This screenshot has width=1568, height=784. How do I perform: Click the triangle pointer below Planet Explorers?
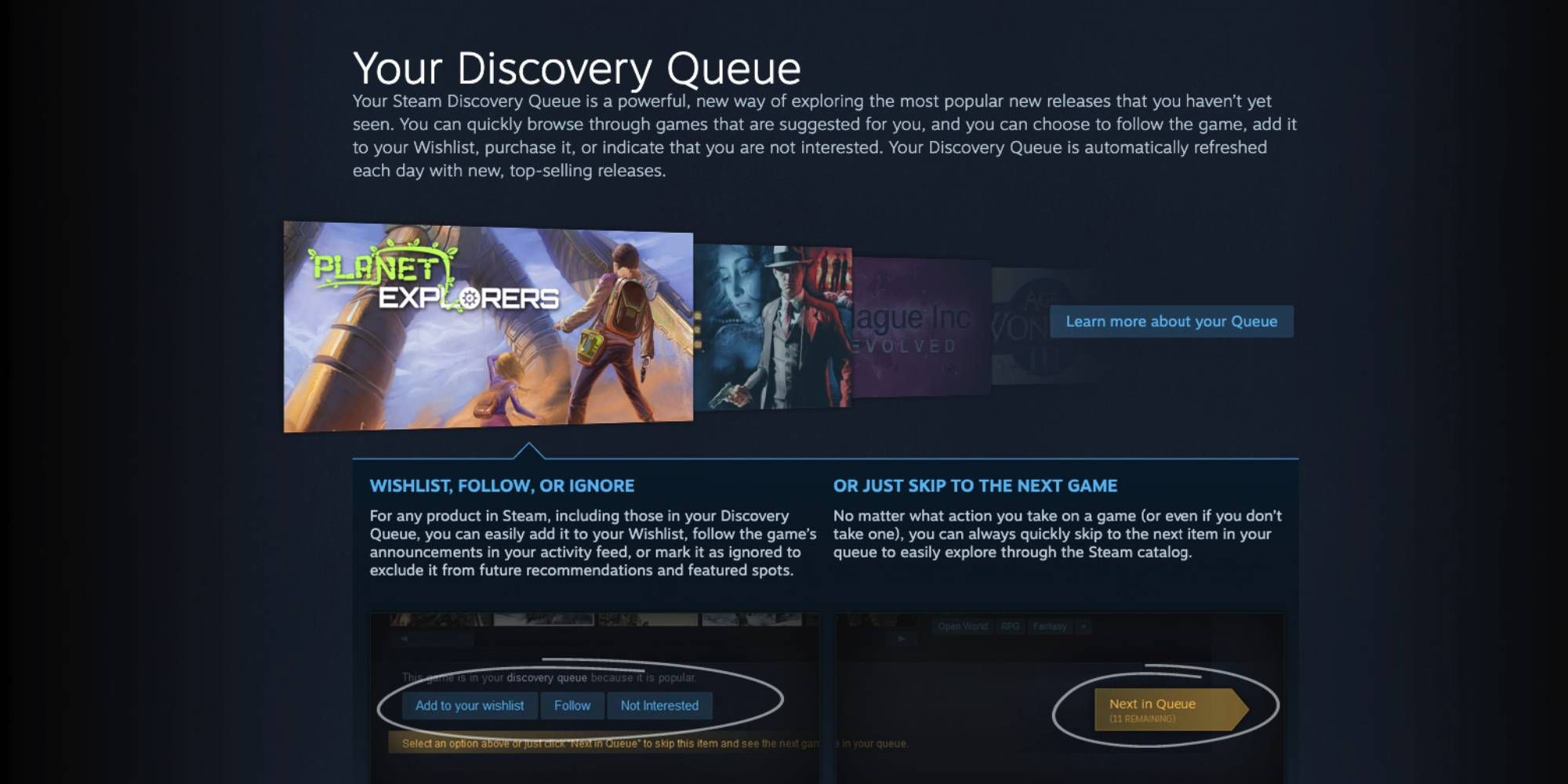pos(529,451)
